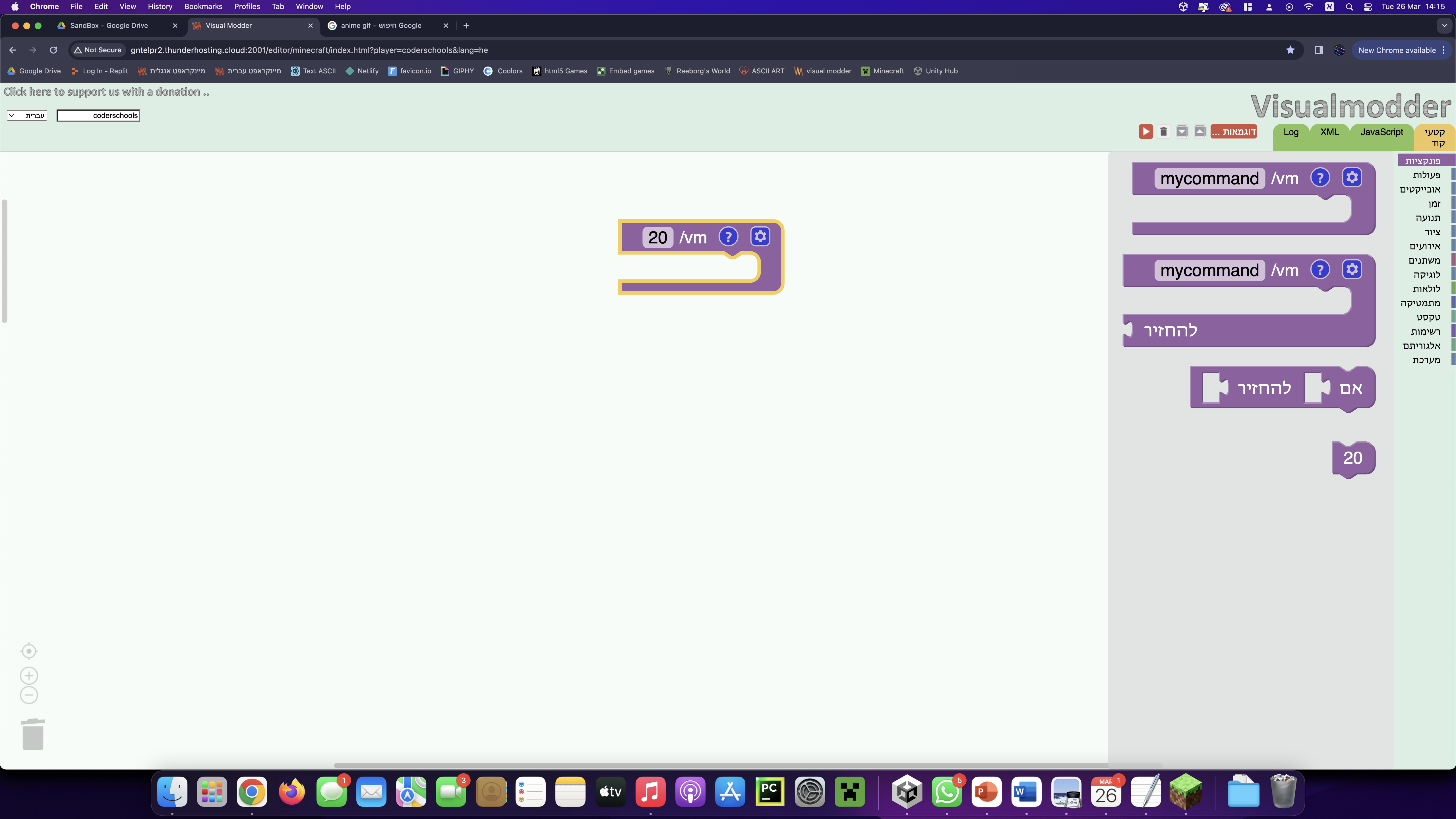1456x819 pixels.
Task: Open the לולאות category
Action: [x=1426, y=289]
